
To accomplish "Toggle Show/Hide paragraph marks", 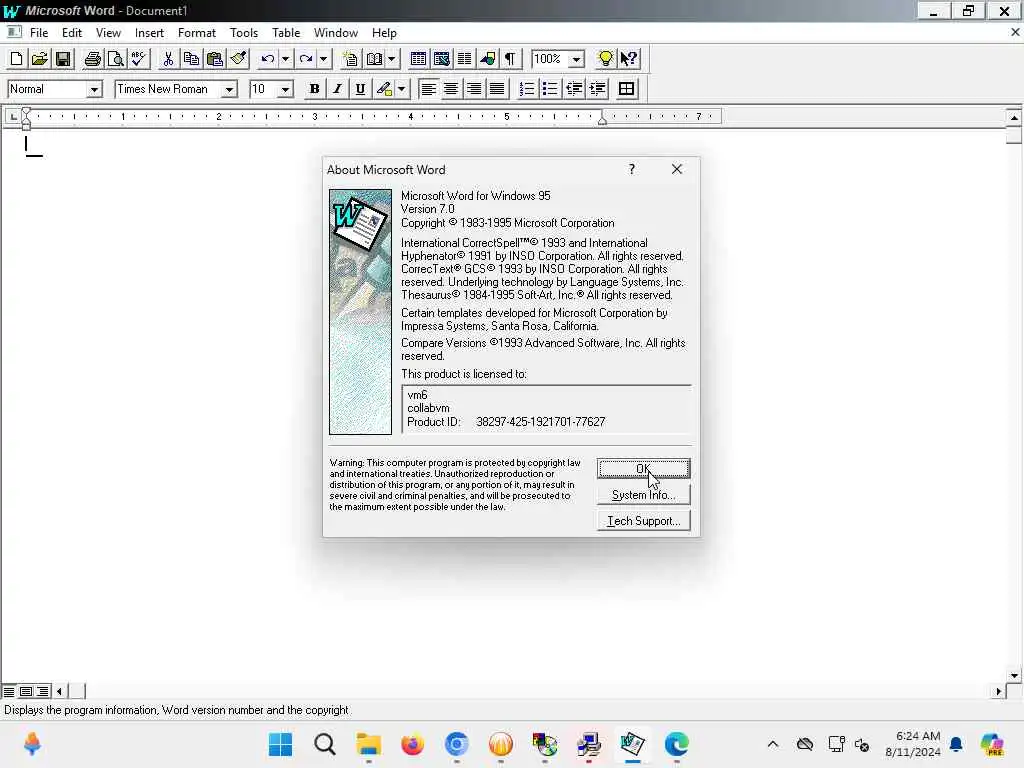I will click(x=511, y=59).
